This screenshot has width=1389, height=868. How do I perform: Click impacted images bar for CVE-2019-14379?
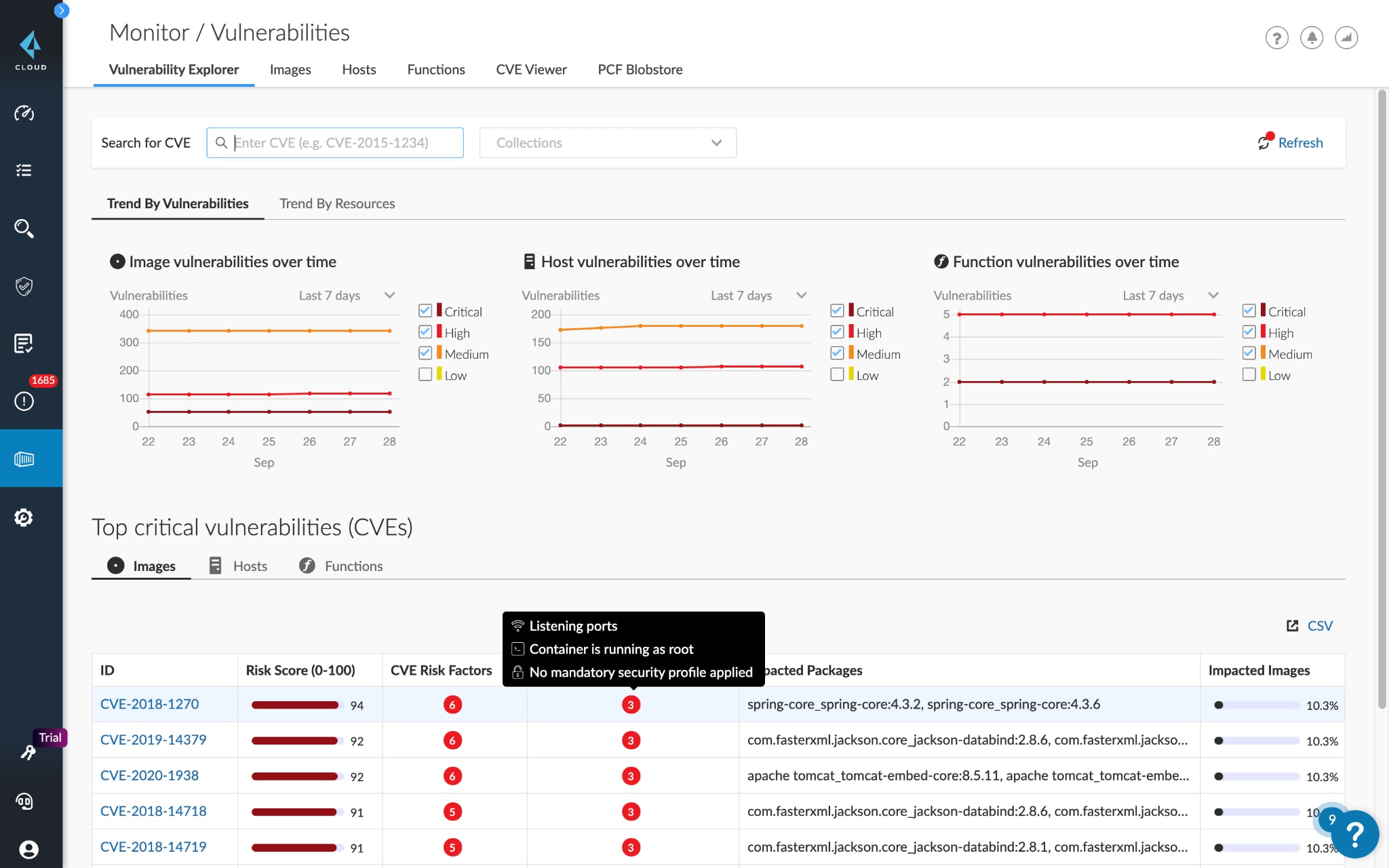[1256, 741]
